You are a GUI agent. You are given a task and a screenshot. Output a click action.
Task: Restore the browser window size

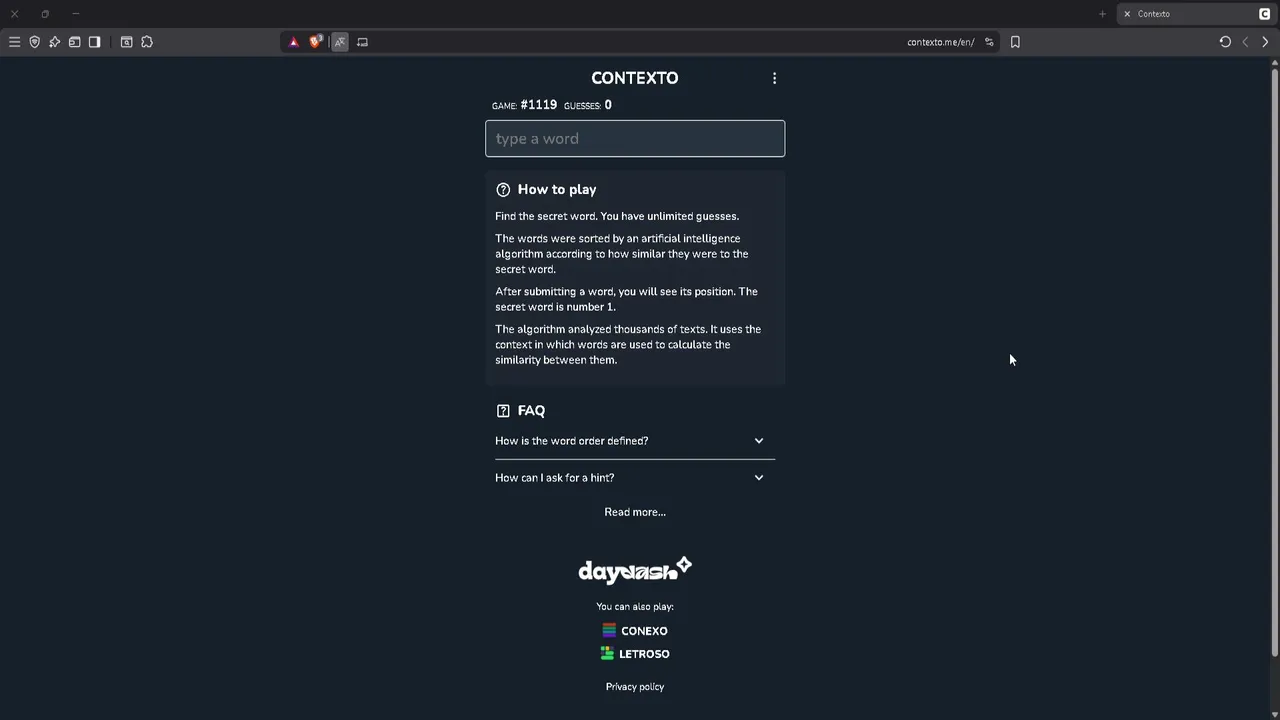(x=45, y=14)
